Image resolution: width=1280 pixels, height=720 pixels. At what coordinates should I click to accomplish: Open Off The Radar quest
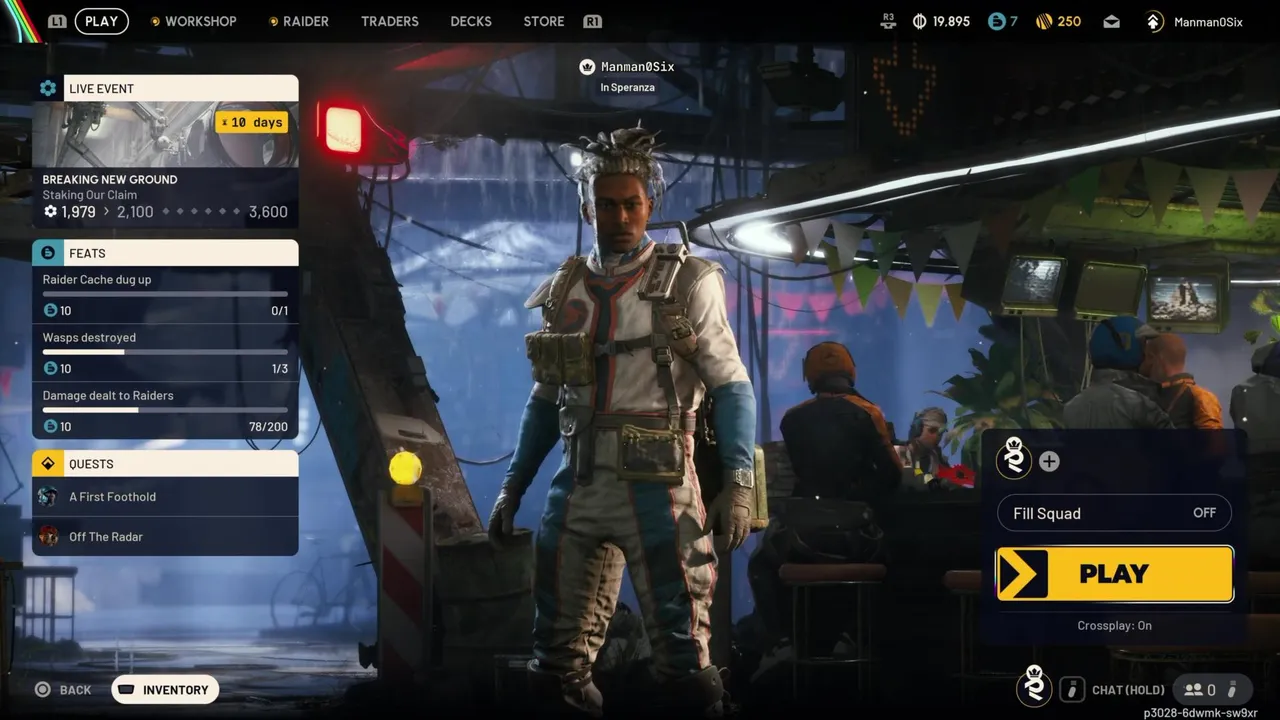click(165, 537)
